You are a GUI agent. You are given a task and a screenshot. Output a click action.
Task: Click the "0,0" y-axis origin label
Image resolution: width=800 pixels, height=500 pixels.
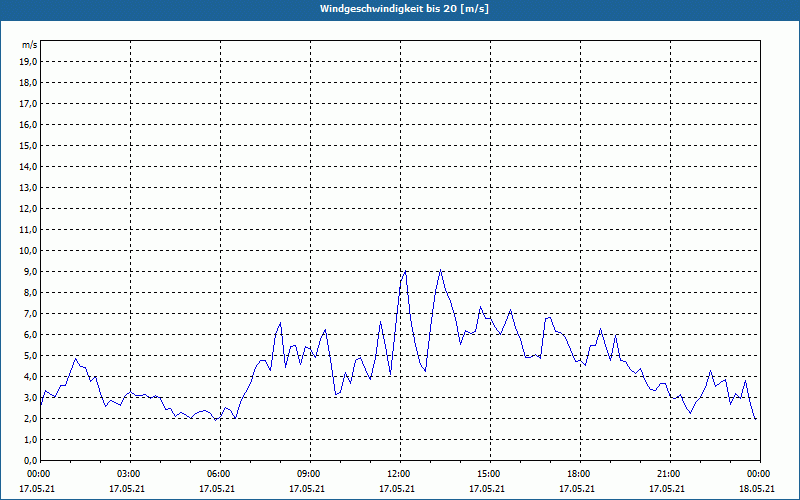click(x=30, y=460)
